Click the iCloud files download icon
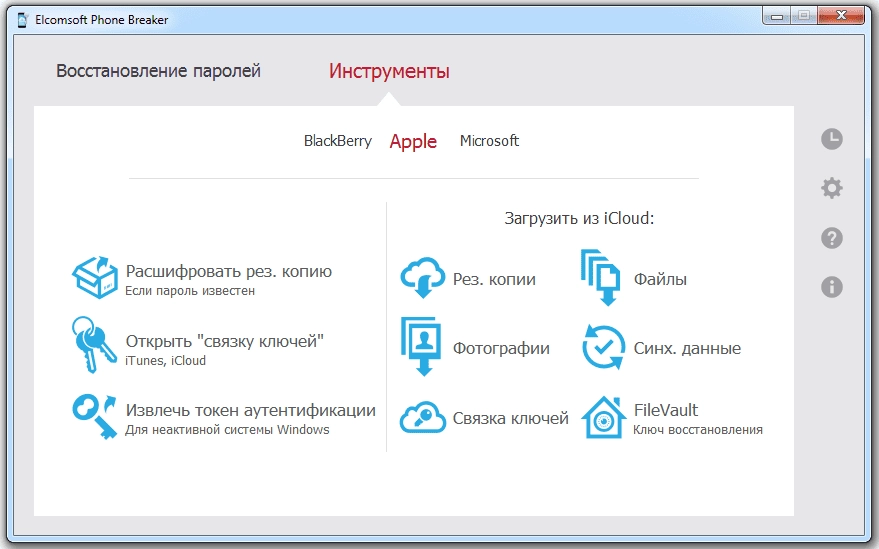Screen dimensions: 879x549 [x=600, y=277]
